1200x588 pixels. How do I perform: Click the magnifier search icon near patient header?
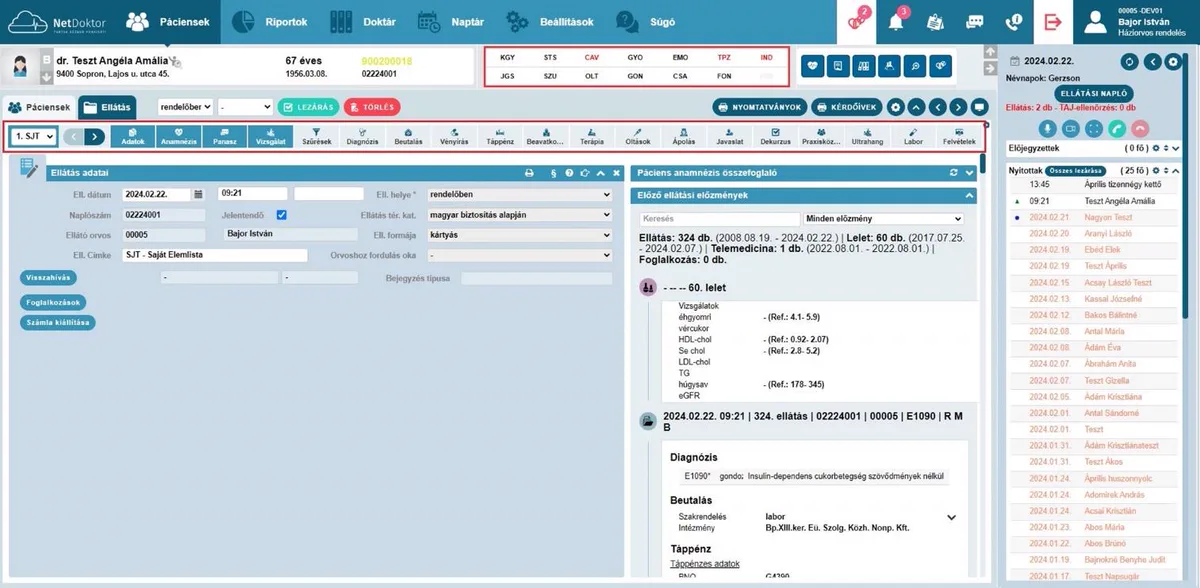[914, 66]
